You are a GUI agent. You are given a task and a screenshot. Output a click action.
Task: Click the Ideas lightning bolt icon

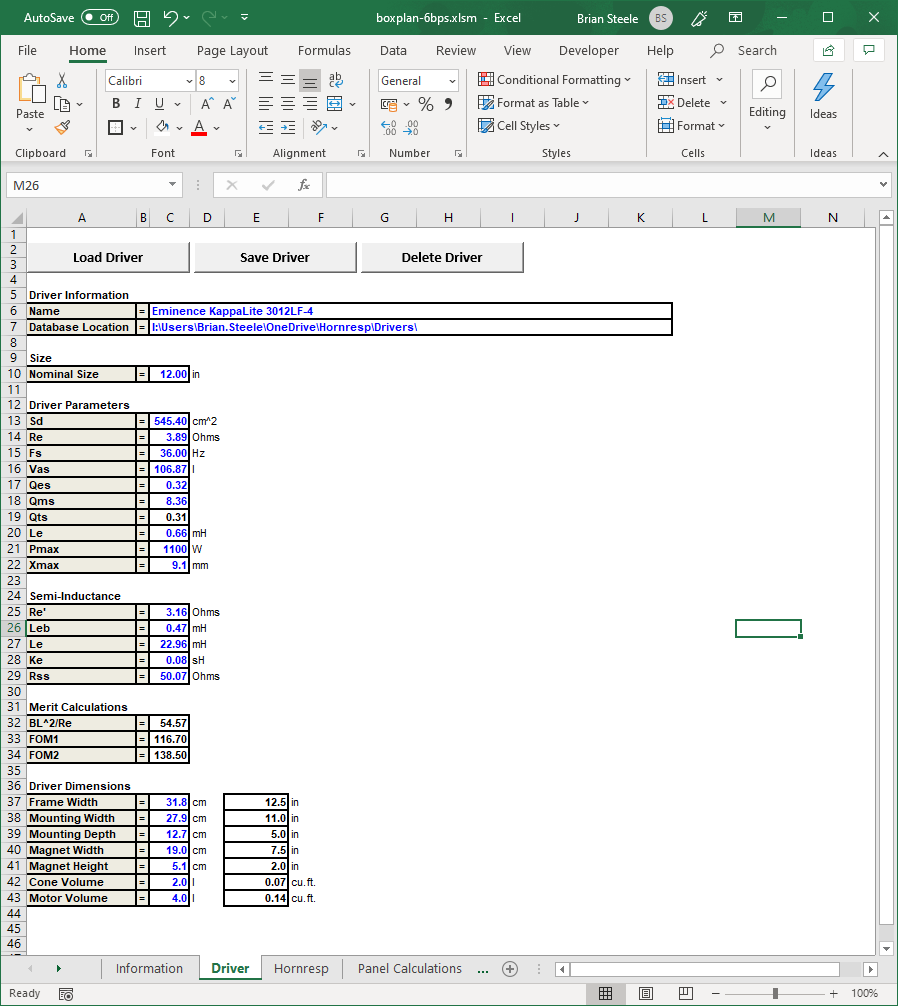point(823,87)
